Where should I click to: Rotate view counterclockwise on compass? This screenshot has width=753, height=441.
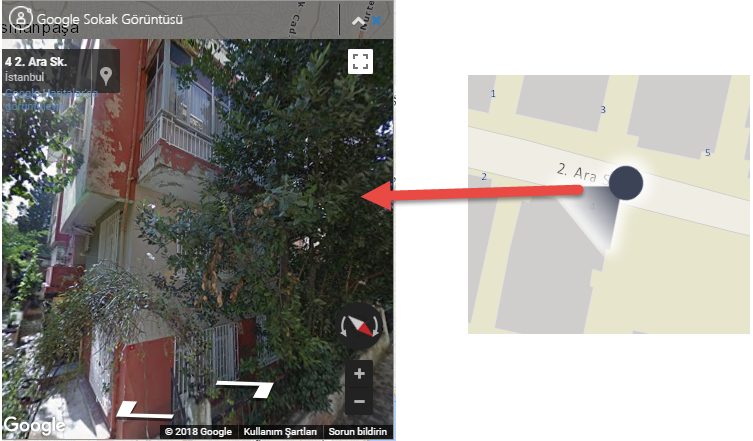[x=344, y=327]
